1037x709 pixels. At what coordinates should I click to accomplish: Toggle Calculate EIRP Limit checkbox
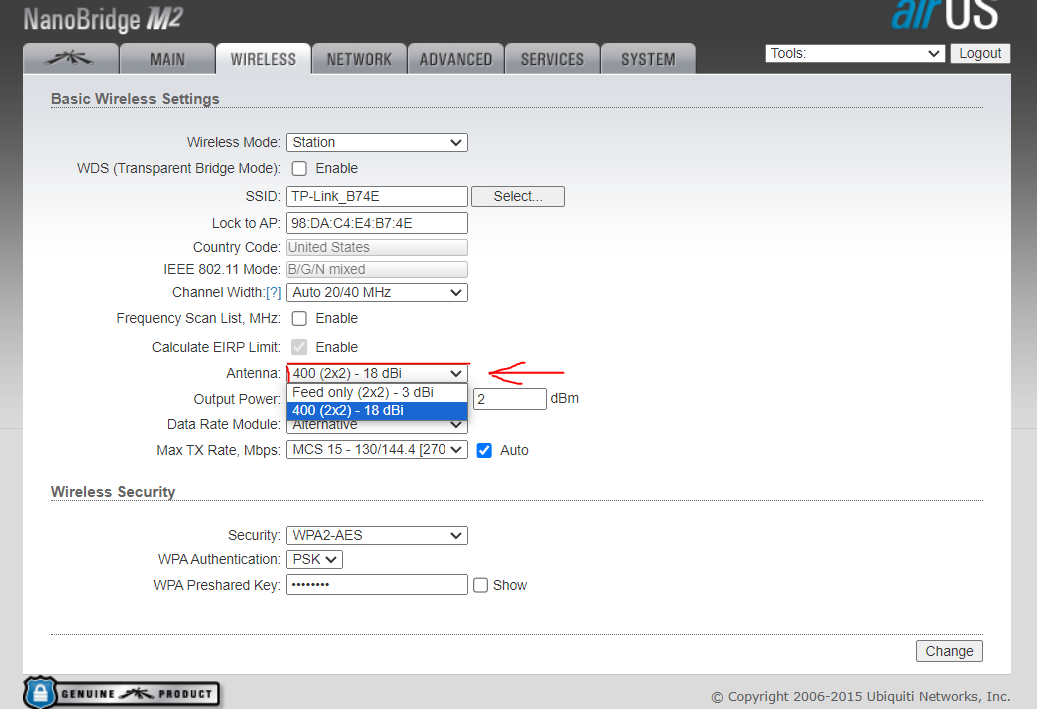click(x=300, y=347)
